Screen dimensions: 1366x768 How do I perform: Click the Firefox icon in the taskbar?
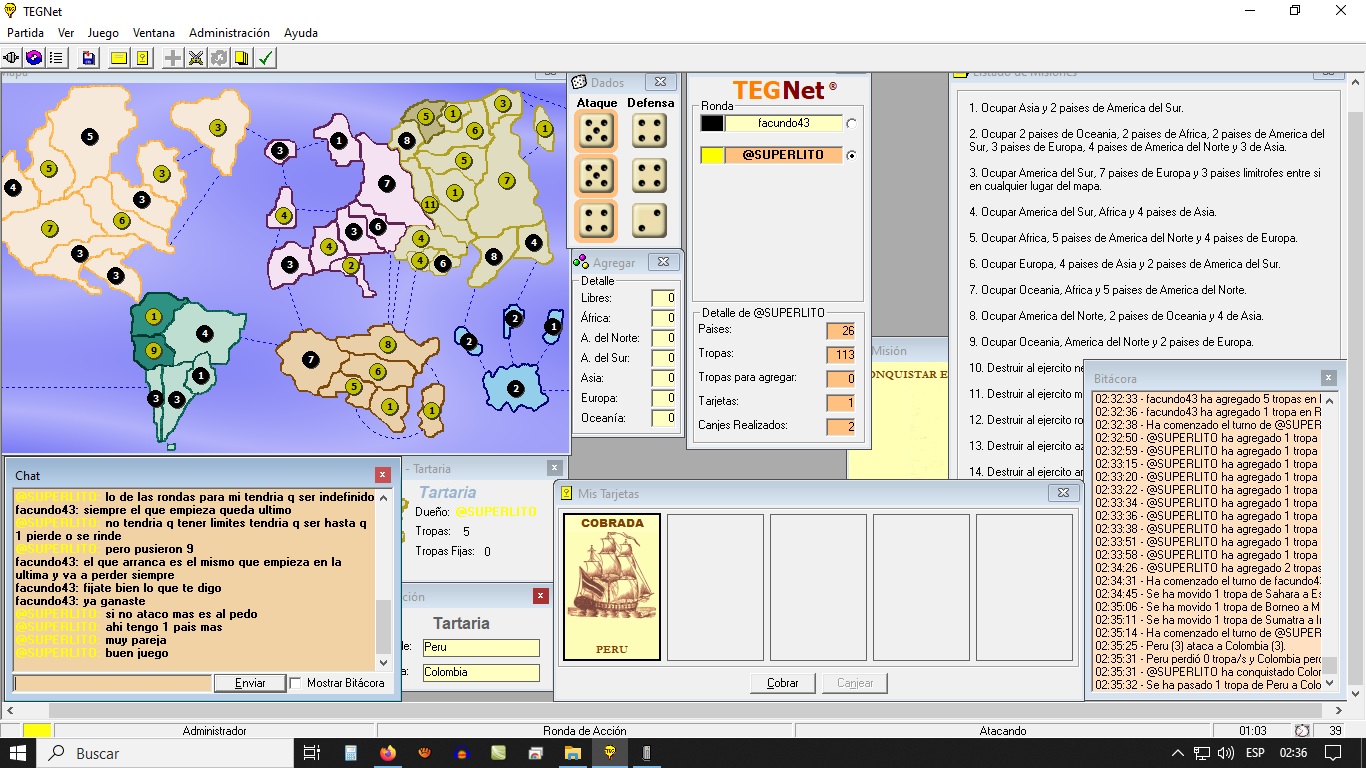click(387, 753)
